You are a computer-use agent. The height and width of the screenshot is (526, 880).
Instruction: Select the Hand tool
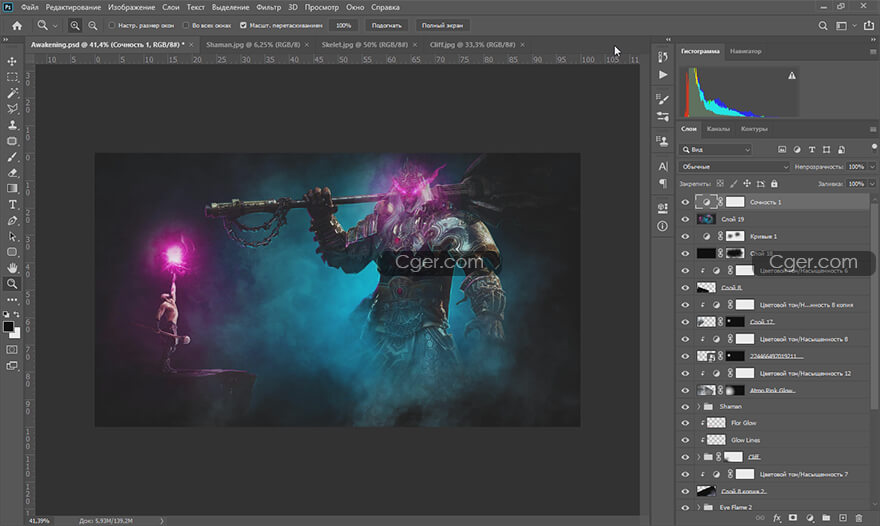click(12, 268)
